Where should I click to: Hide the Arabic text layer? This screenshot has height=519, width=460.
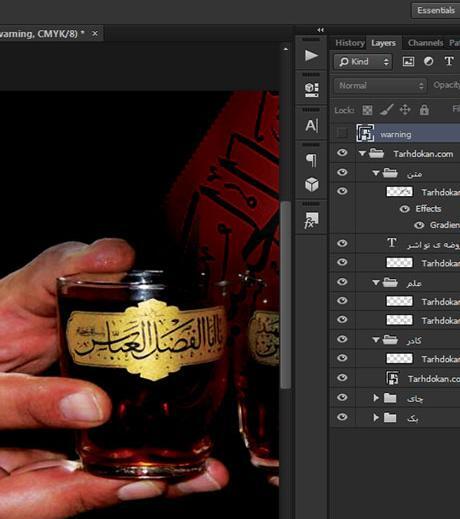[342, 243]
